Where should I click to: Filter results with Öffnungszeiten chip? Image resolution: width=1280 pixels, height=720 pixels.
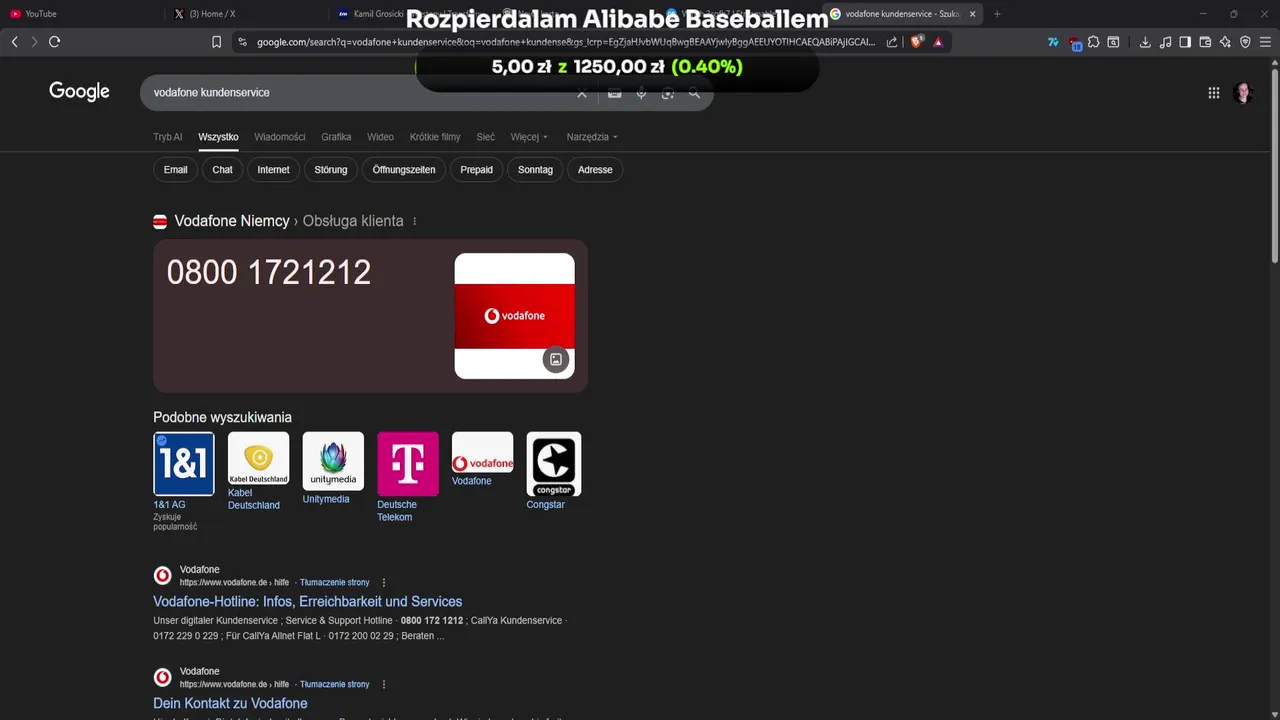coord(404,170)
